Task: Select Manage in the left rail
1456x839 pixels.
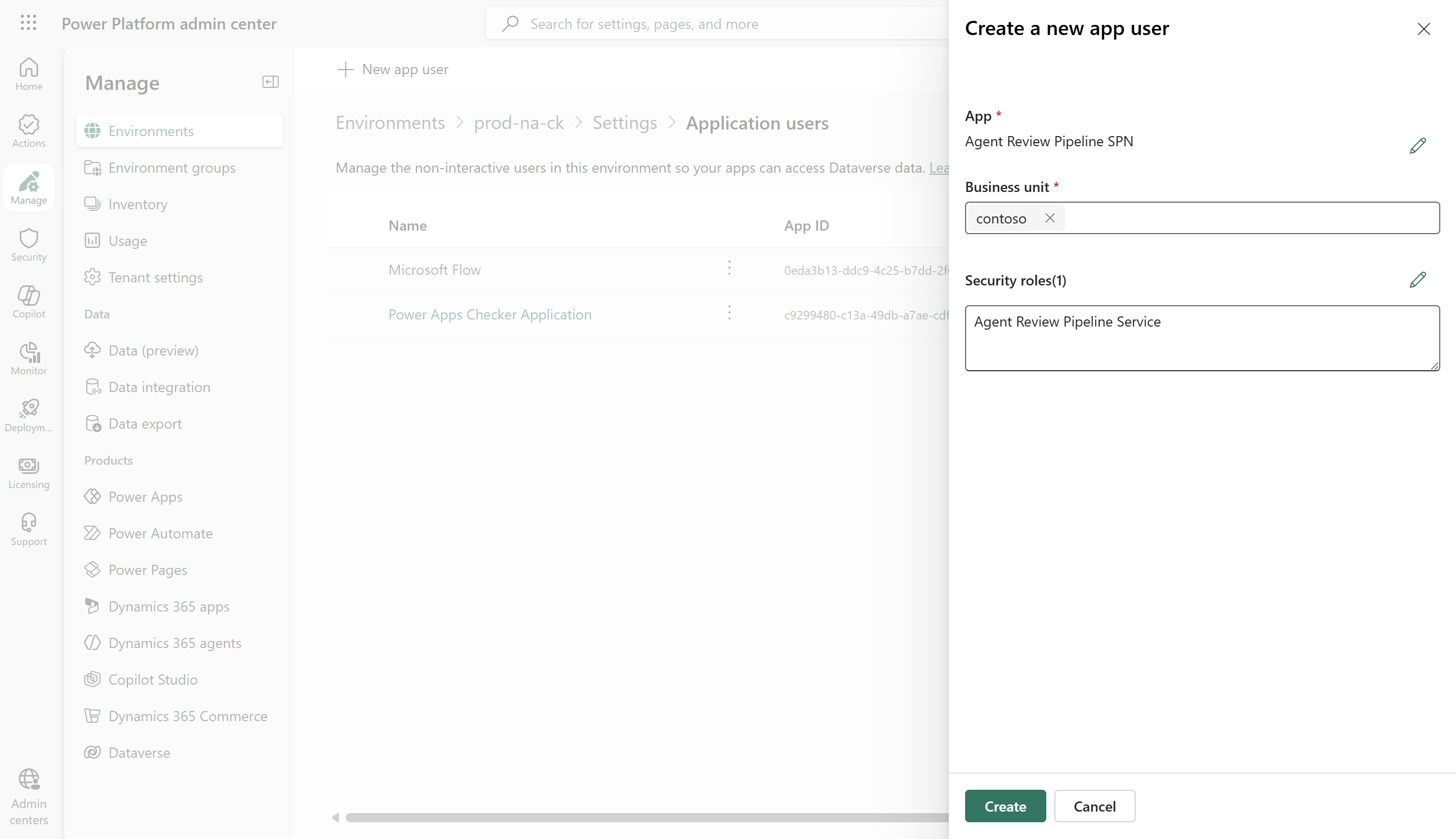Action: click(29, 188)
